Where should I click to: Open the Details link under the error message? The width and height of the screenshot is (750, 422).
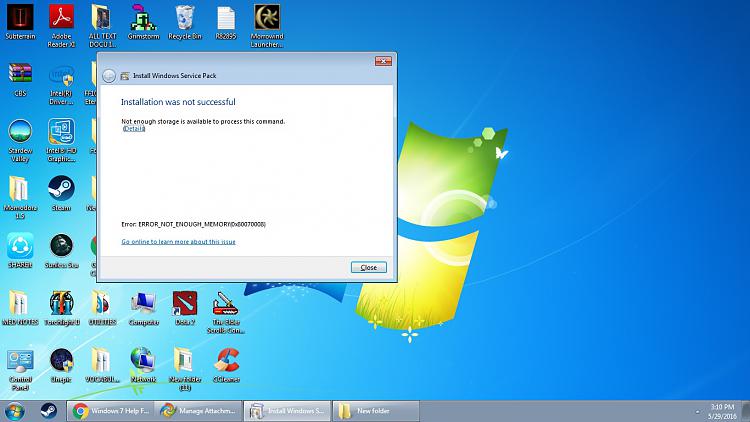click(x=133, y=128)
